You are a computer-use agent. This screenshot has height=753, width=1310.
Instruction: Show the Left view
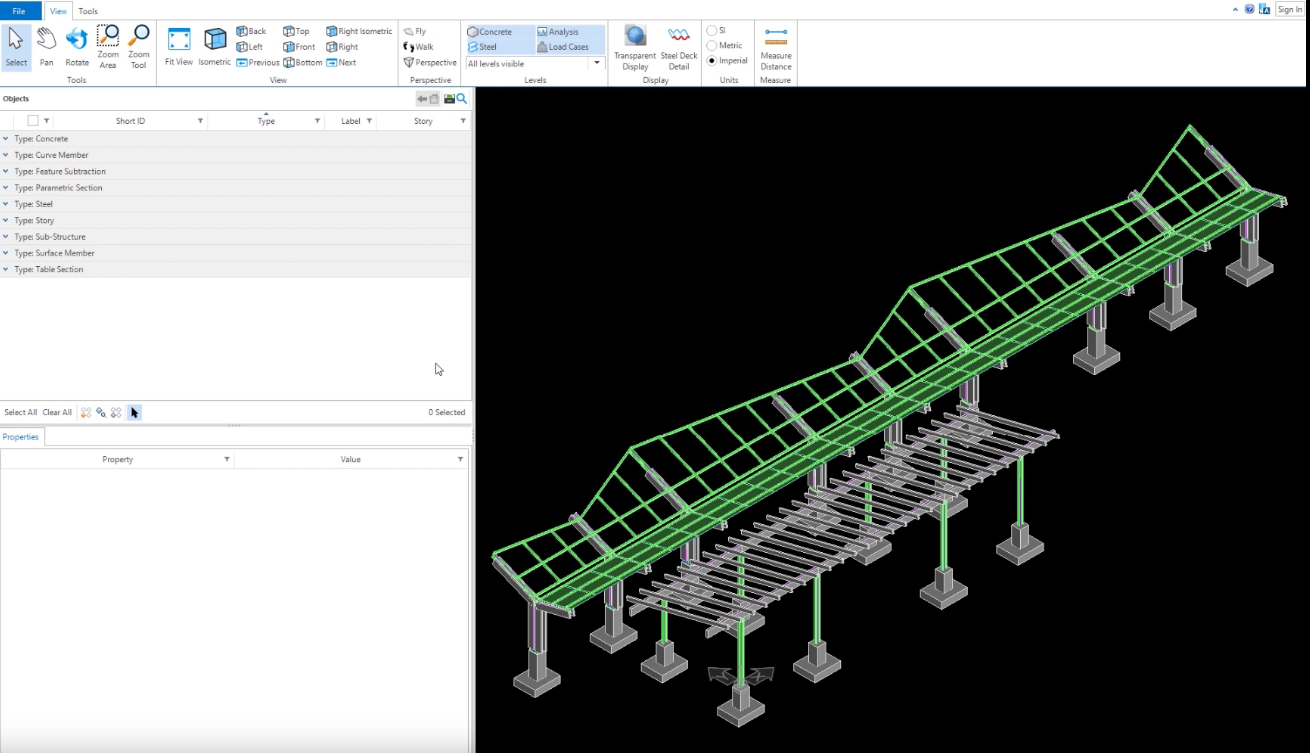point(250,47)
